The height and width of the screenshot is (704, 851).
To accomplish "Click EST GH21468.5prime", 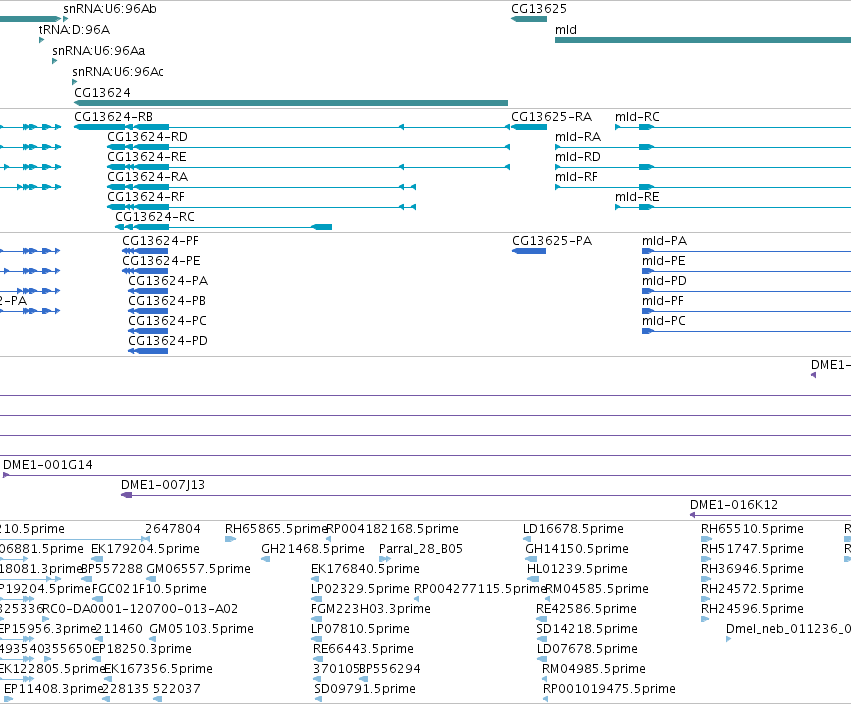I will tap(313, 549).
